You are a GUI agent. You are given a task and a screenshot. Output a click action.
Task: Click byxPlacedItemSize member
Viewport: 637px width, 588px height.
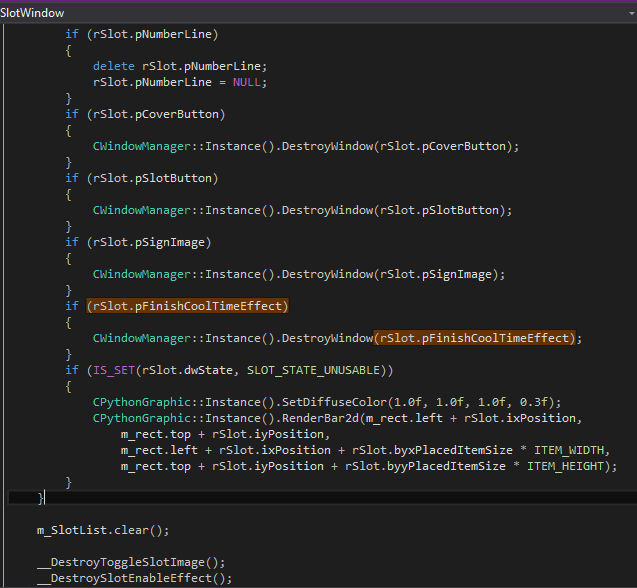point(452,451)
